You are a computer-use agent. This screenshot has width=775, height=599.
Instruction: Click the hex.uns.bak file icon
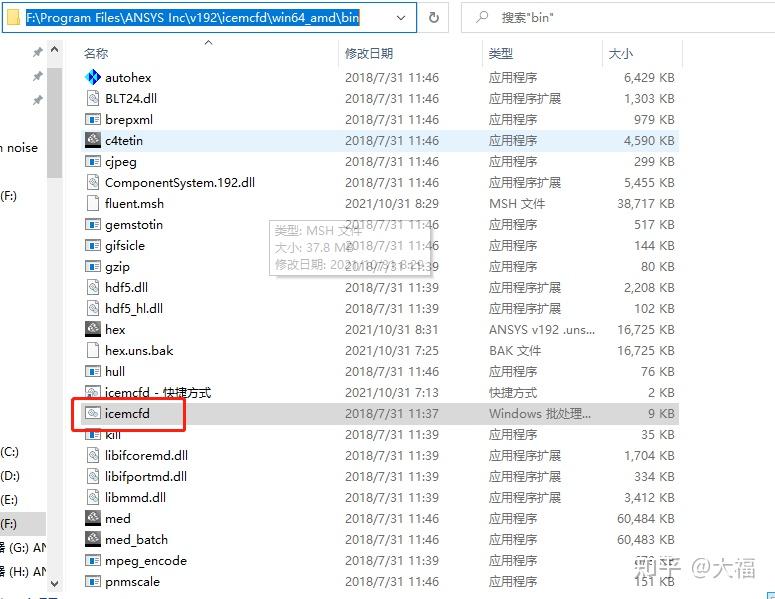(x=93, y=350)
